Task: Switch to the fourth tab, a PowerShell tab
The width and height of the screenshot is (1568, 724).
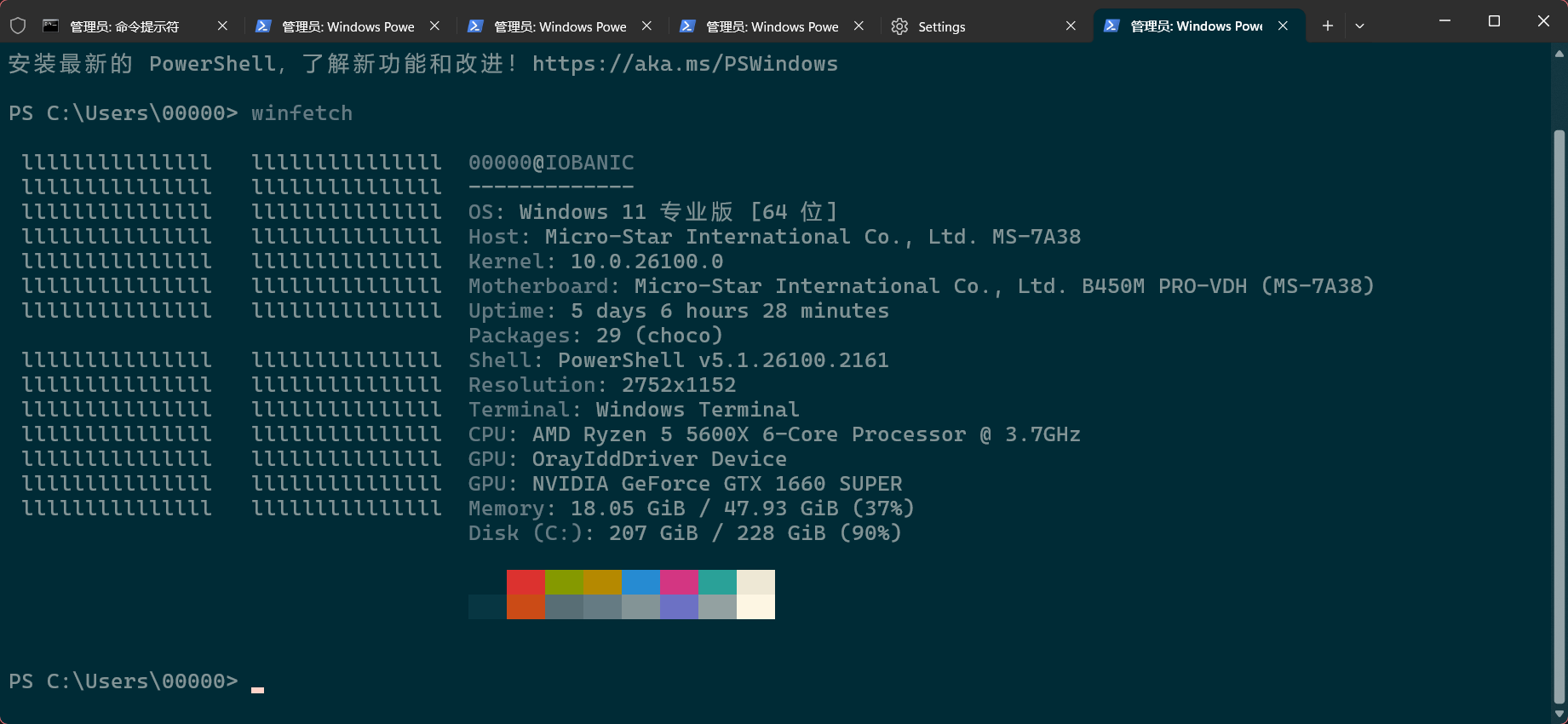Action: click(773, 26)
